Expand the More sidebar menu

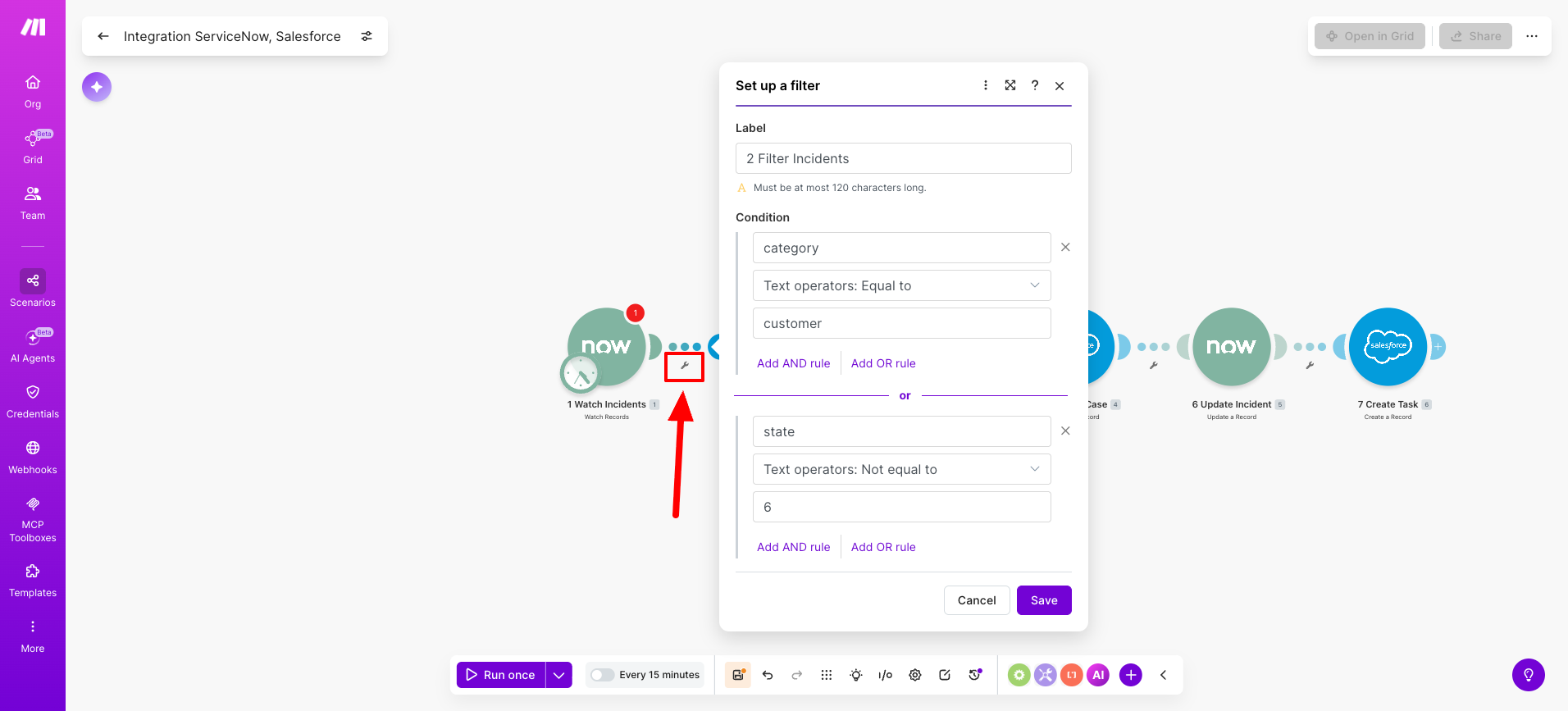pyautogui.click(x=33, y=636)
